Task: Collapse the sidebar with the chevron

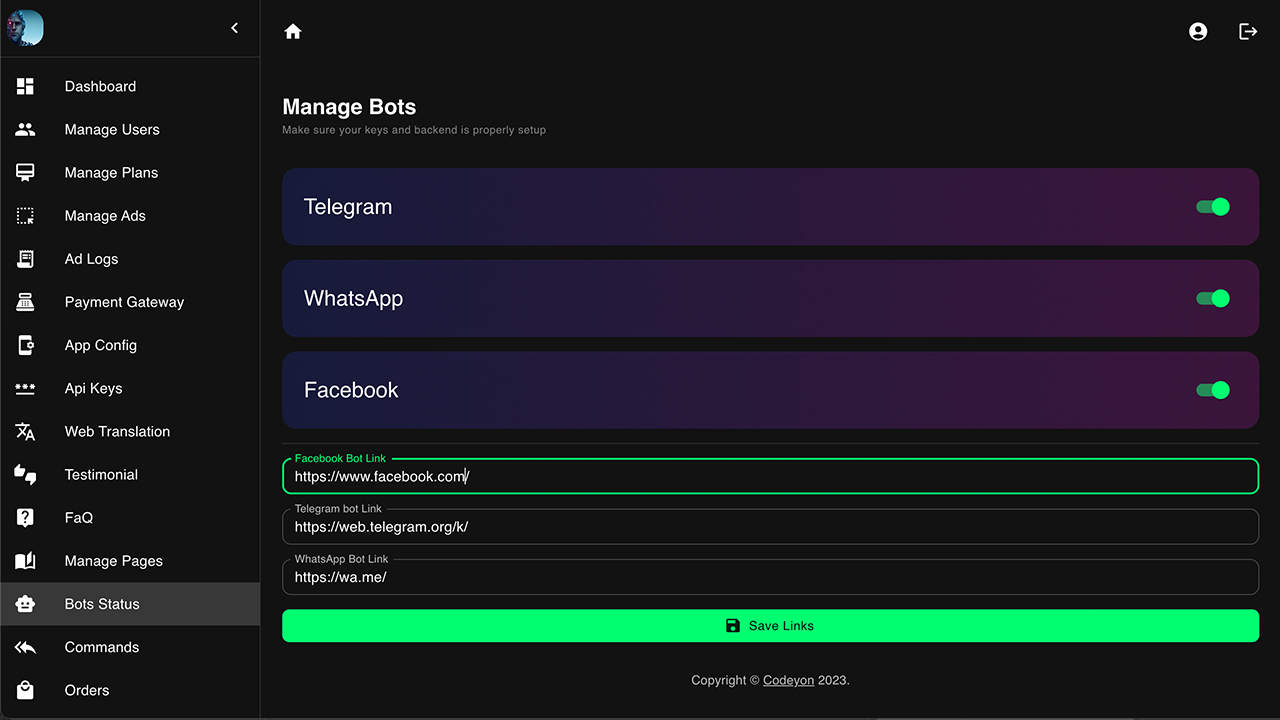Action: (x=235, y=28)
